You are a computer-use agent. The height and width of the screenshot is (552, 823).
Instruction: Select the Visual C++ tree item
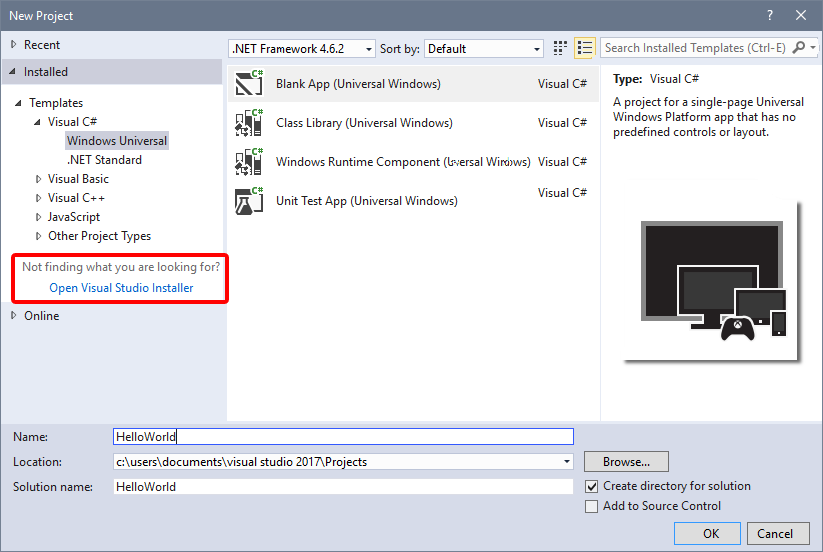point(76,198)
